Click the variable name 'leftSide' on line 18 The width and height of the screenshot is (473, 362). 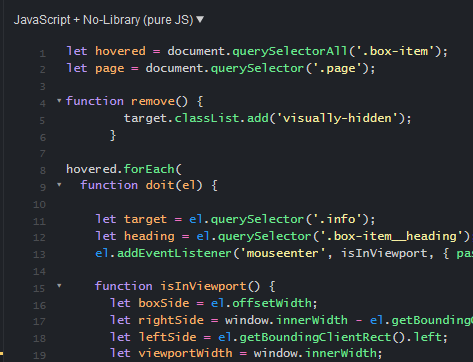click(x=167, y=337)
